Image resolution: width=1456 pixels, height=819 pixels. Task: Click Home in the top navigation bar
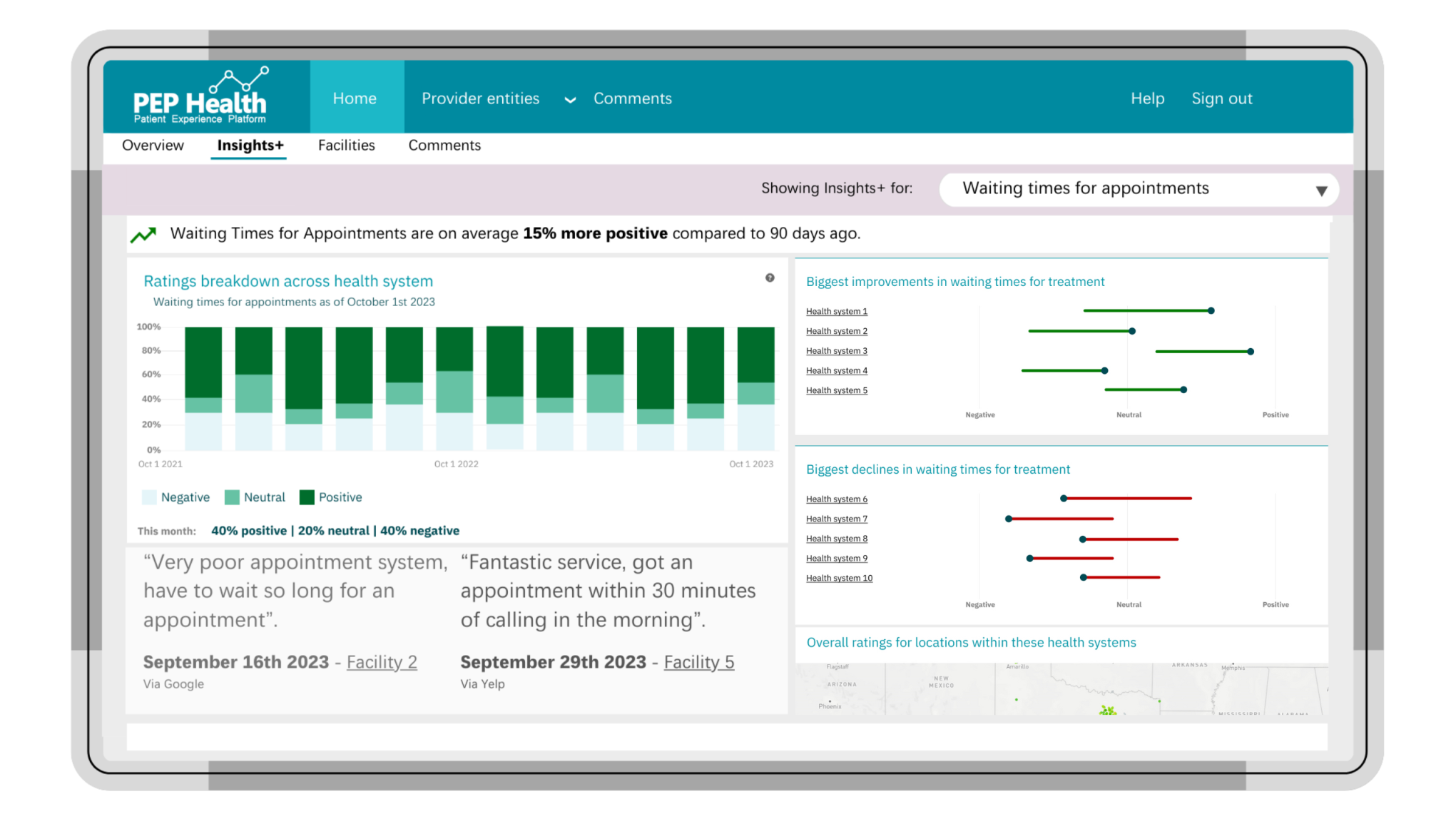pos(355,98)
